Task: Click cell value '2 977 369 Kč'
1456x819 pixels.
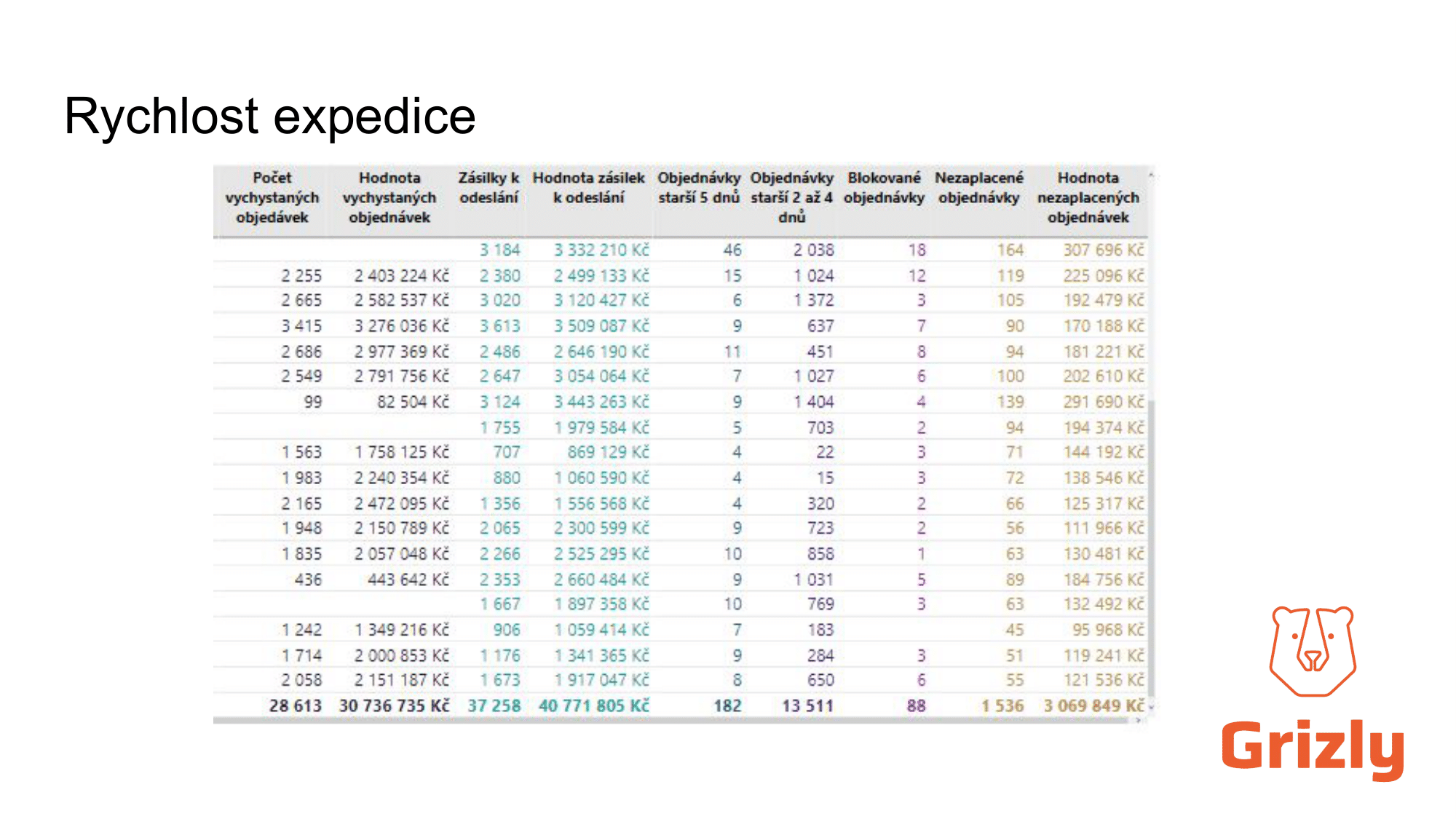Action: pyautogui.click(x=402, y=352)
